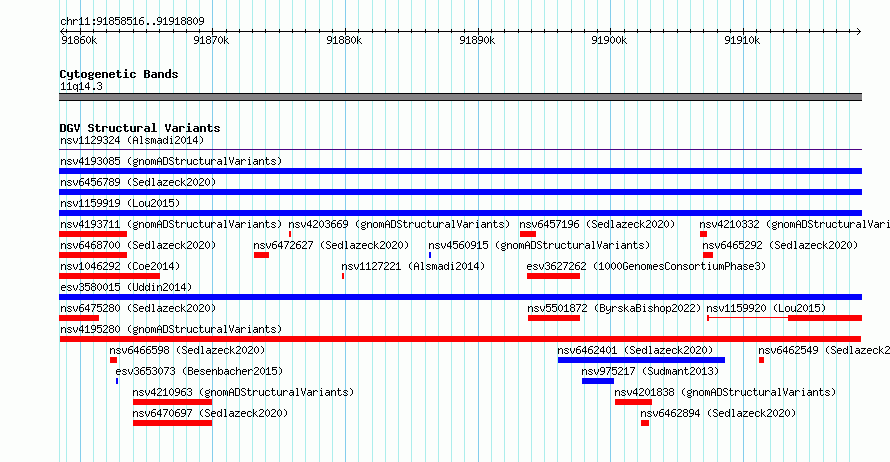Screen dimensions: 890x462
Task: Select the nsv975217 blue bar
Action: pos(598,381)
